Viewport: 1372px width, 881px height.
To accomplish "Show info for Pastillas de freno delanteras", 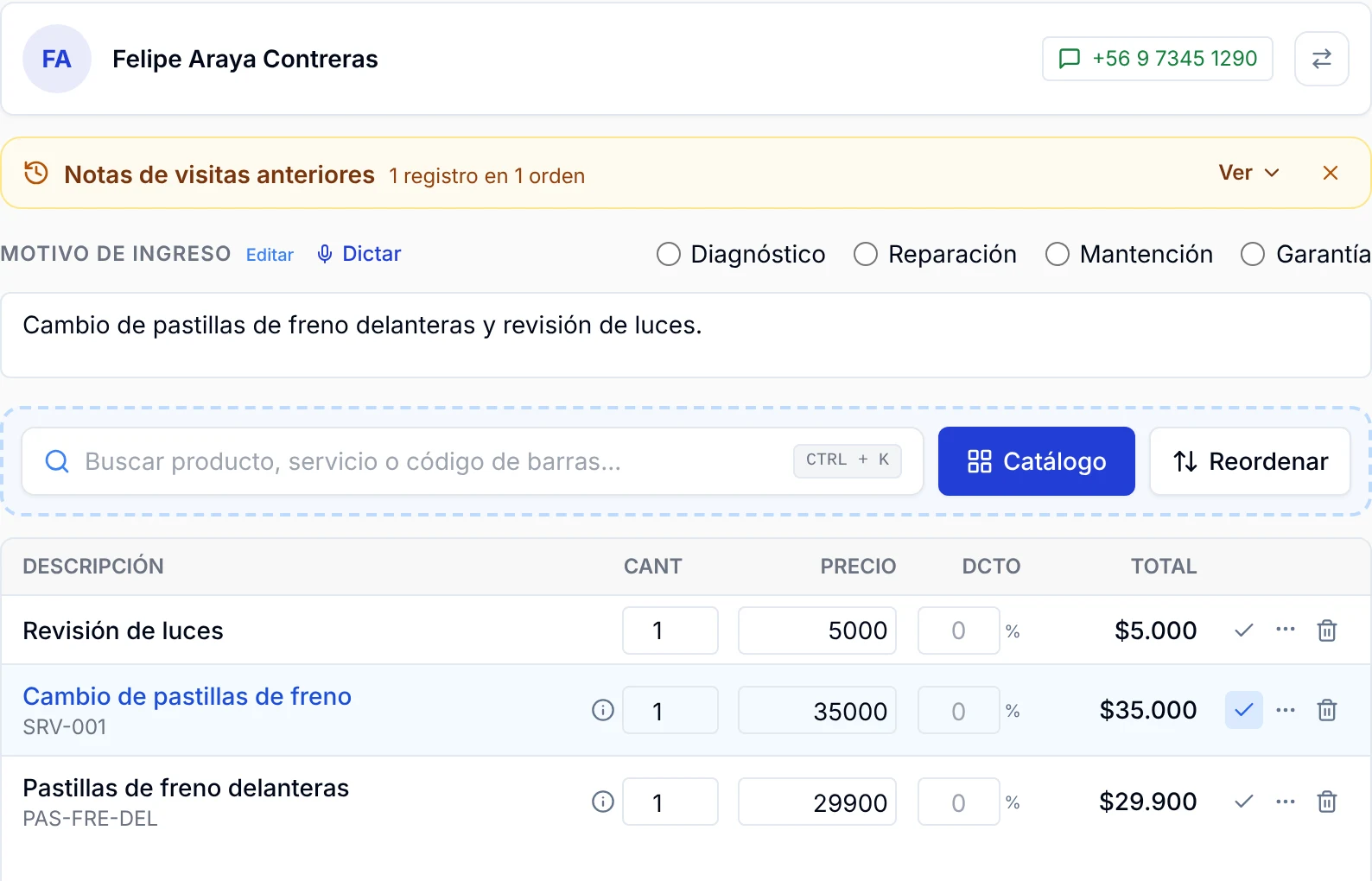I will coord(603,802).
